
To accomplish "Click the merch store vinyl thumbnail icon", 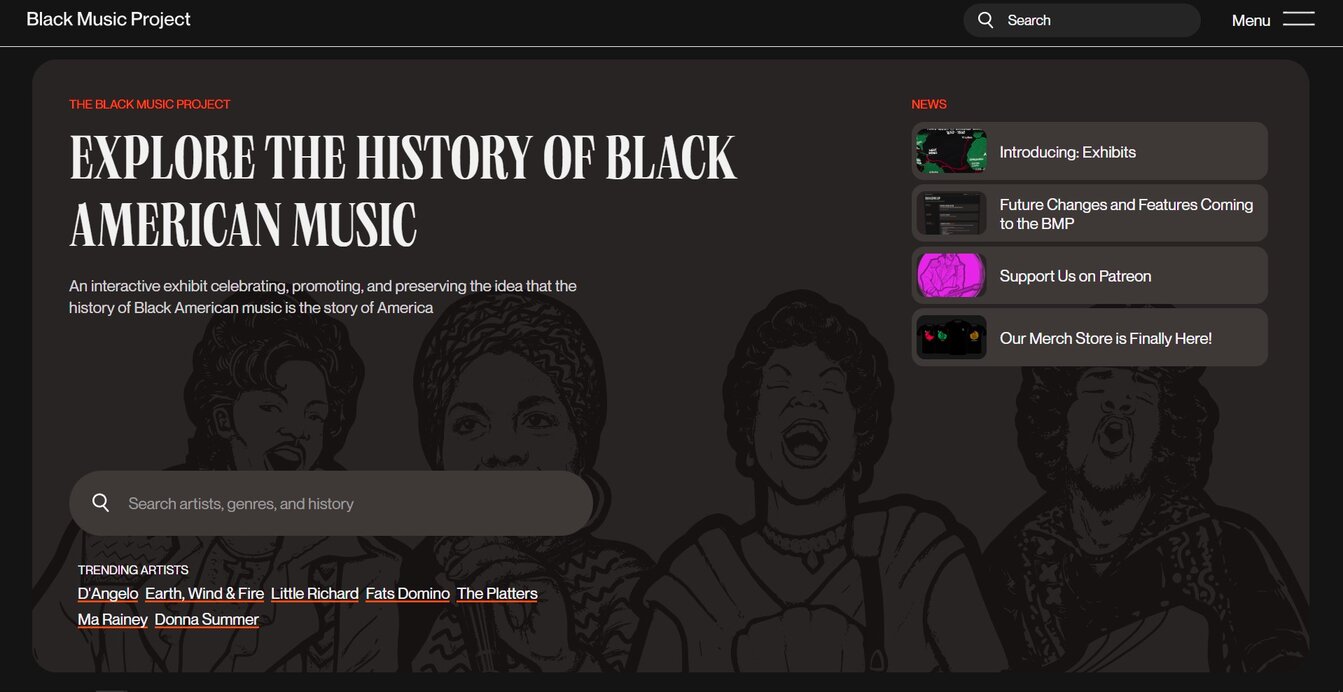I will click(949, 337).
